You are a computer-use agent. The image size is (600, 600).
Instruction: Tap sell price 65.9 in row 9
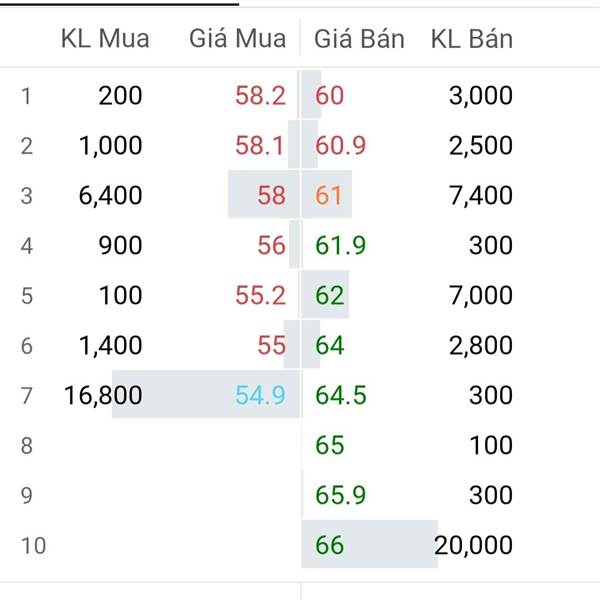(341, 495)
